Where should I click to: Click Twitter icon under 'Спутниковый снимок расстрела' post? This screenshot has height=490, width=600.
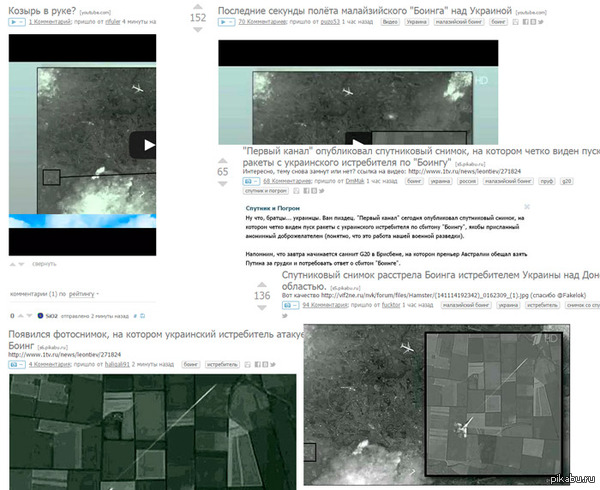285,316
